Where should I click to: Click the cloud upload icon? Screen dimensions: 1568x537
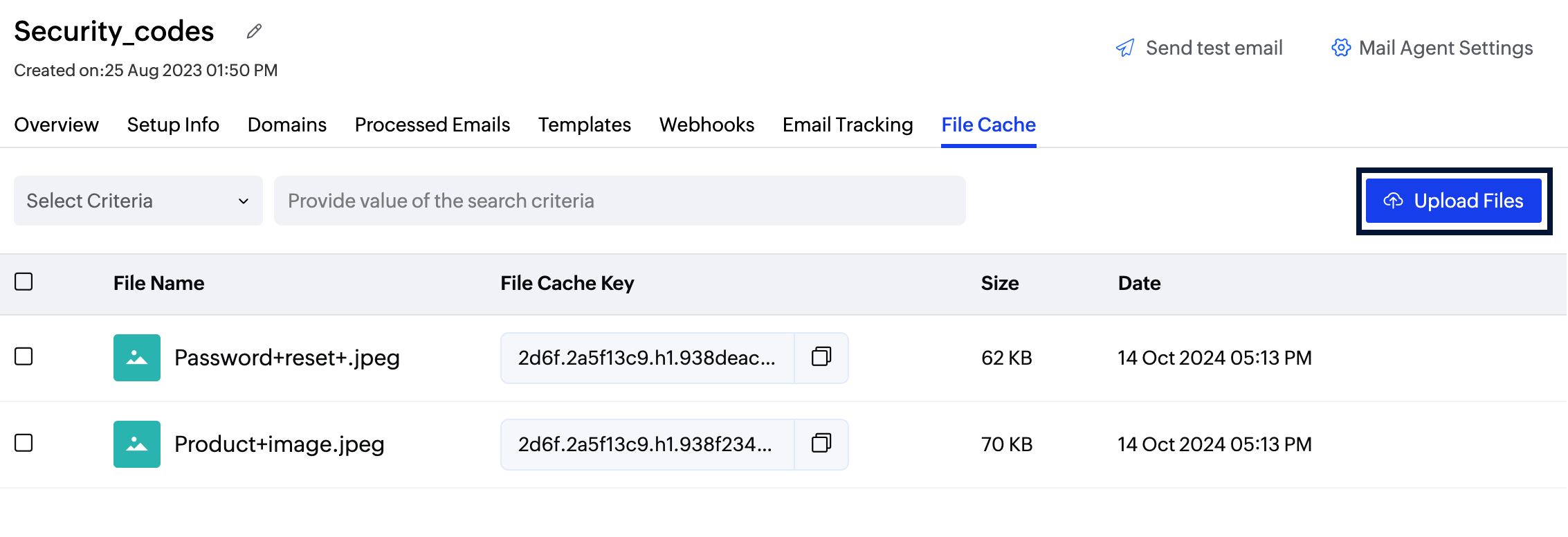coord(1393,201)
